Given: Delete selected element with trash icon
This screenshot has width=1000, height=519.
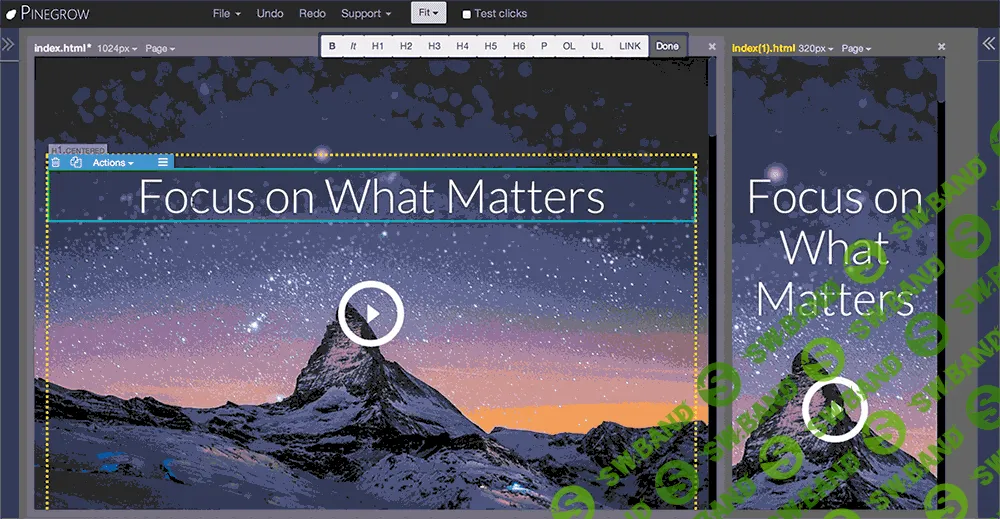Looking at the screenshot, I should click(56, 163).
